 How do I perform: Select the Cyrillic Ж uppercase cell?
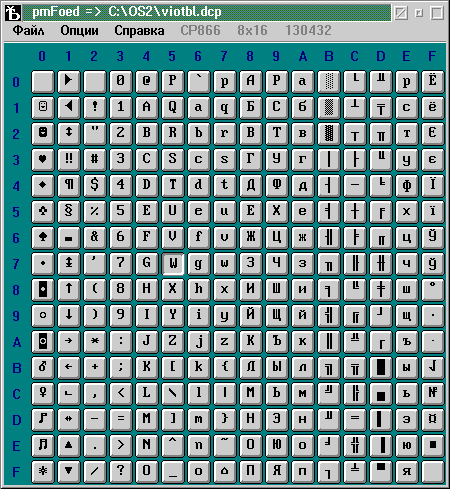[251, 237]
